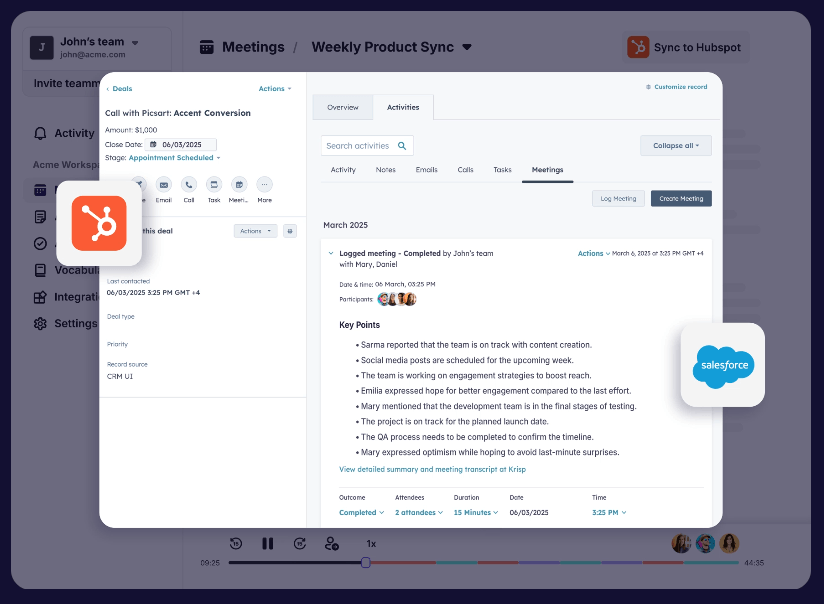This screenshot has width=824, height=604.
Task: Open the More actions ellipsis icon
Action: pos(264,185)
